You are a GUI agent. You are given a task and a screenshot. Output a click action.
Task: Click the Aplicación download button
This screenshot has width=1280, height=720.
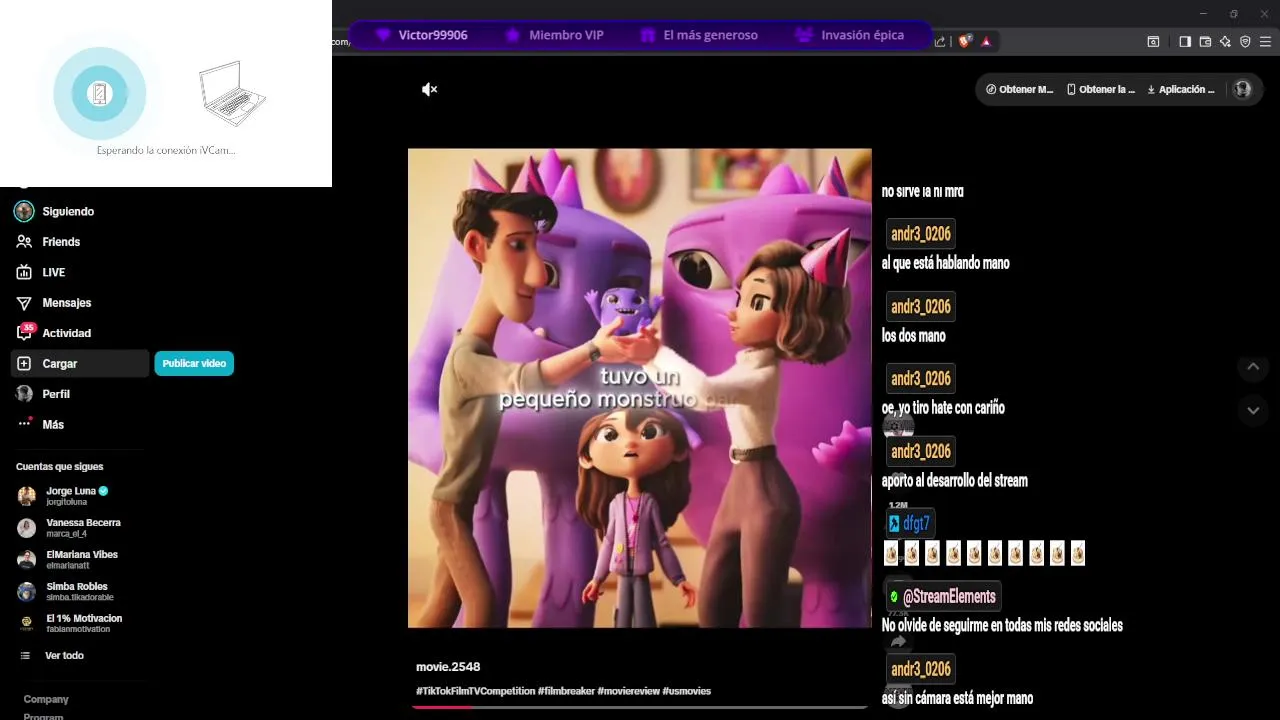[x=1181, y=89]
